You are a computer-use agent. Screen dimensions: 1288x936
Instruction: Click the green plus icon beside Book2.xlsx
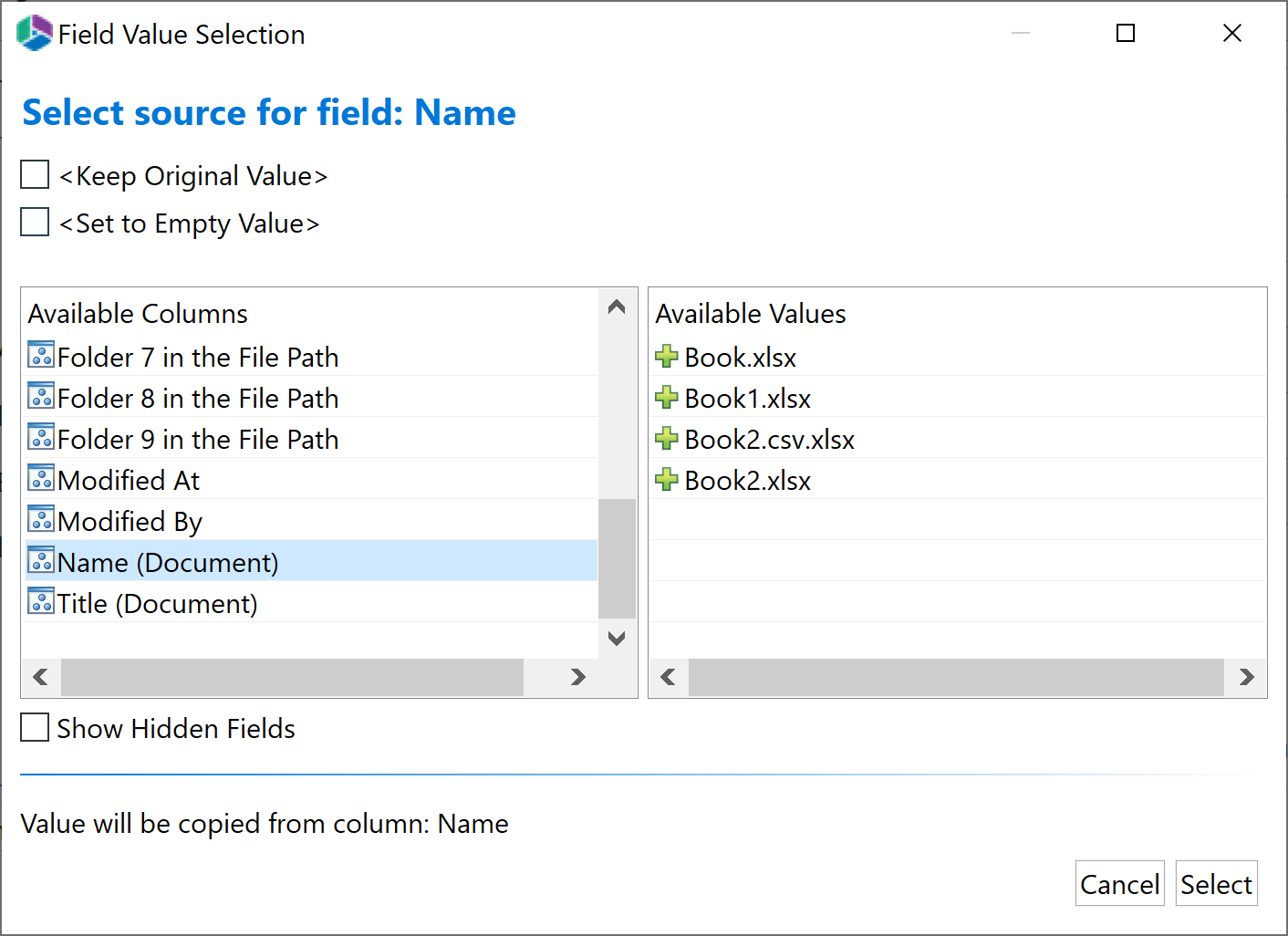point(665,479)
